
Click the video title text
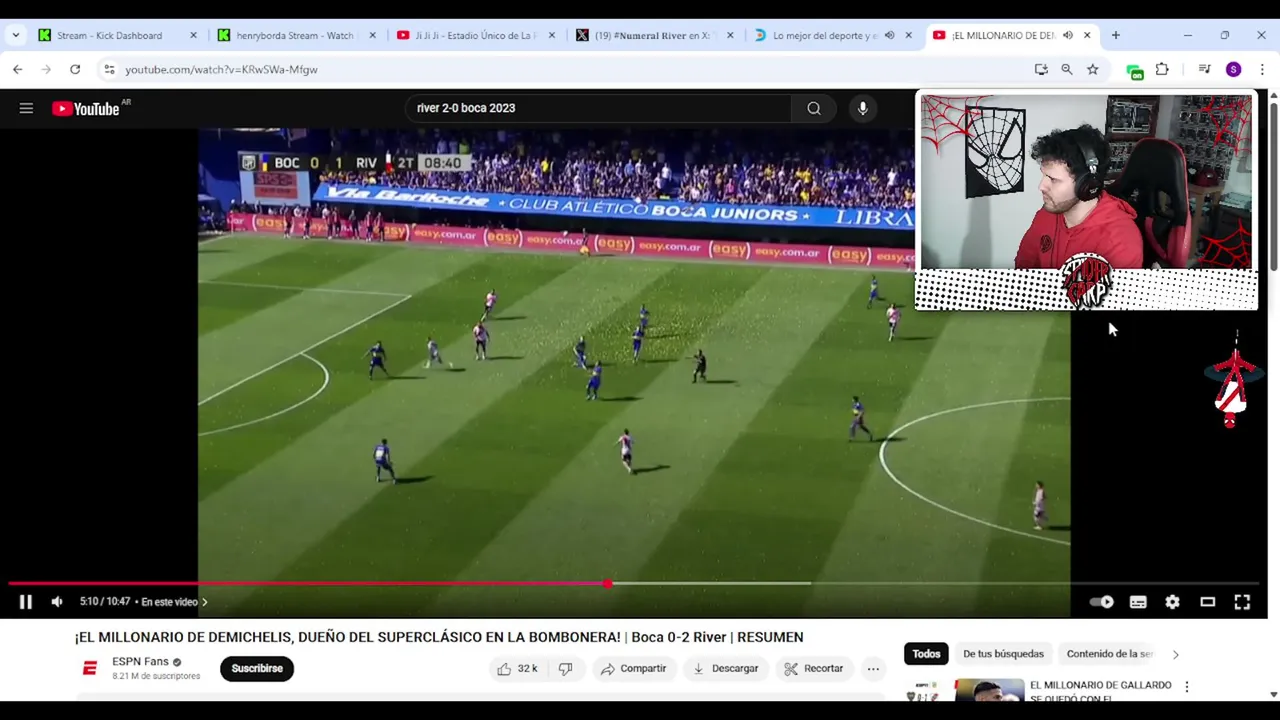[439, 637]
